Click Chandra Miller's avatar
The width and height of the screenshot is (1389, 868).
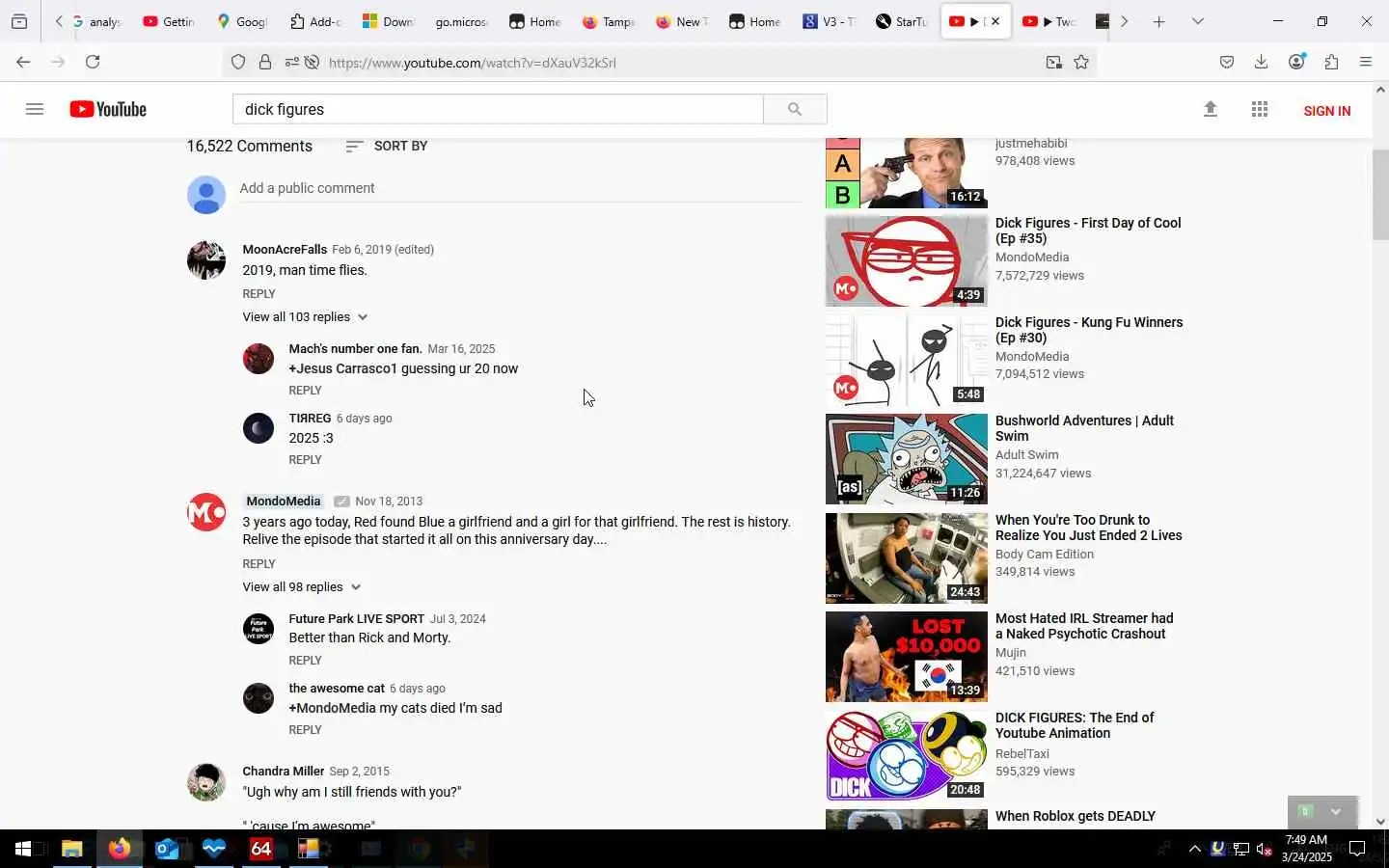[205, 782]
